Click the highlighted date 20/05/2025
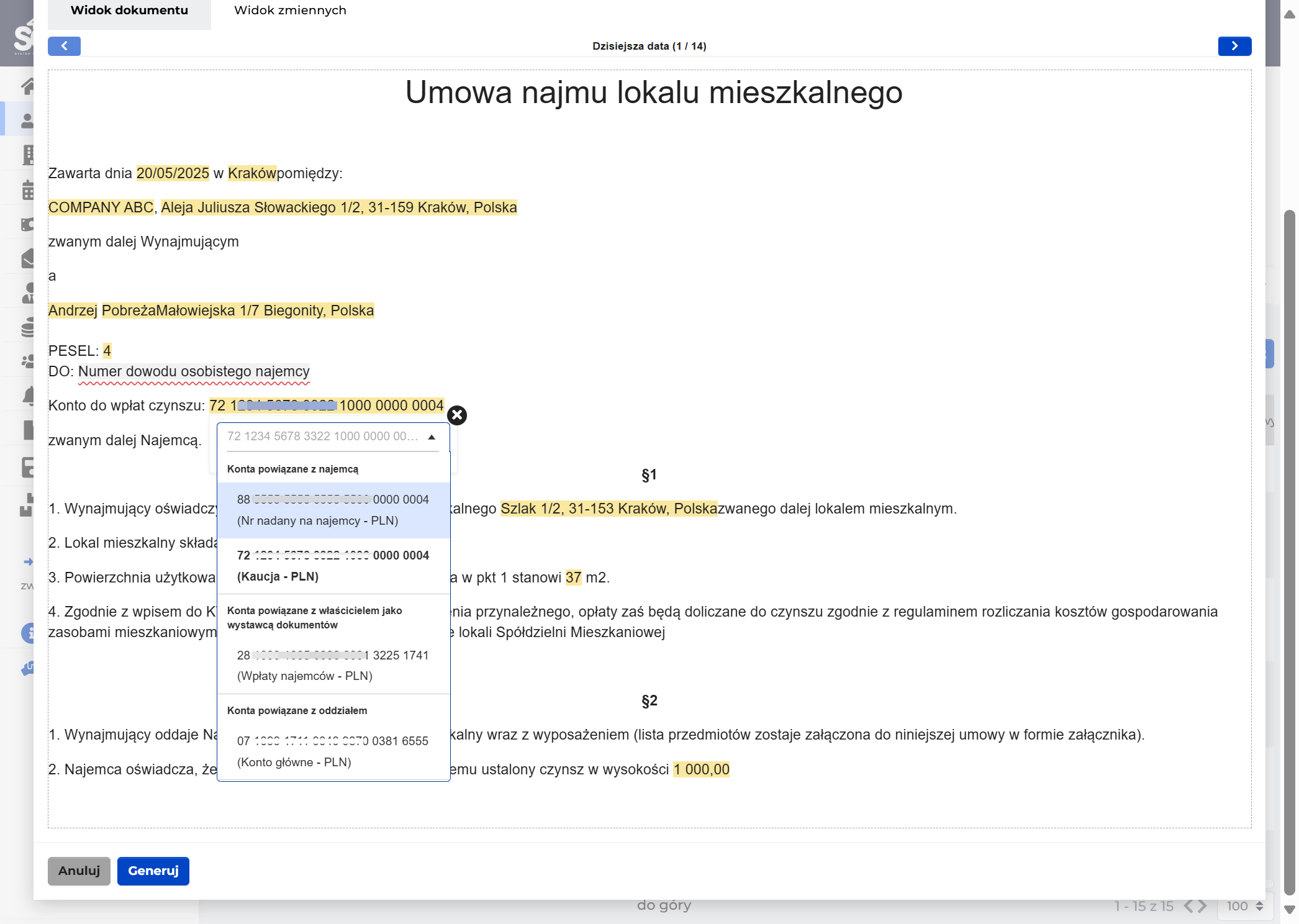The image size is (1299, 924). (173, 173)
